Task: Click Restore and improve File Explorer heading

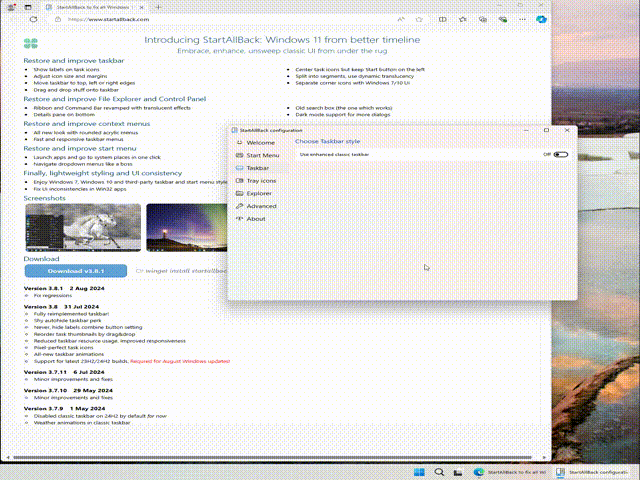Action: pyautogui.click(x=115, y=99)
